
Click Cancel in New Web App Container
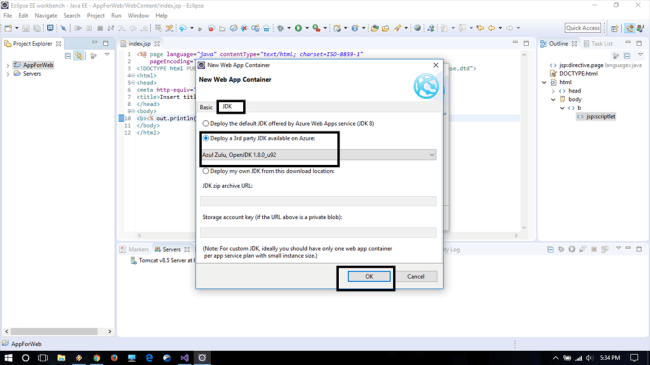pyautogui.click(x=415, y=277)
